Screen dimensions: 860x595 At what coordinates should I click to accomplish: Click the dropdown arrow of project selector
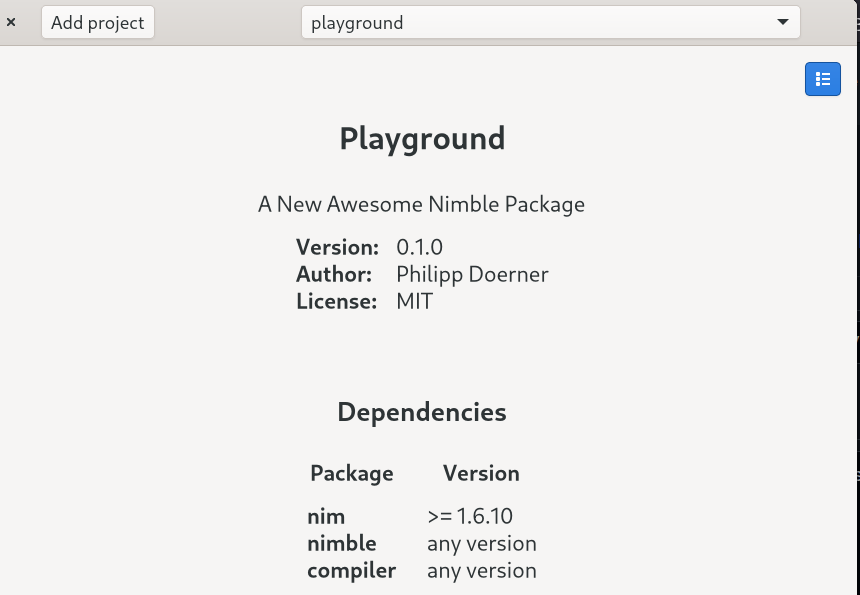[783, 22]
